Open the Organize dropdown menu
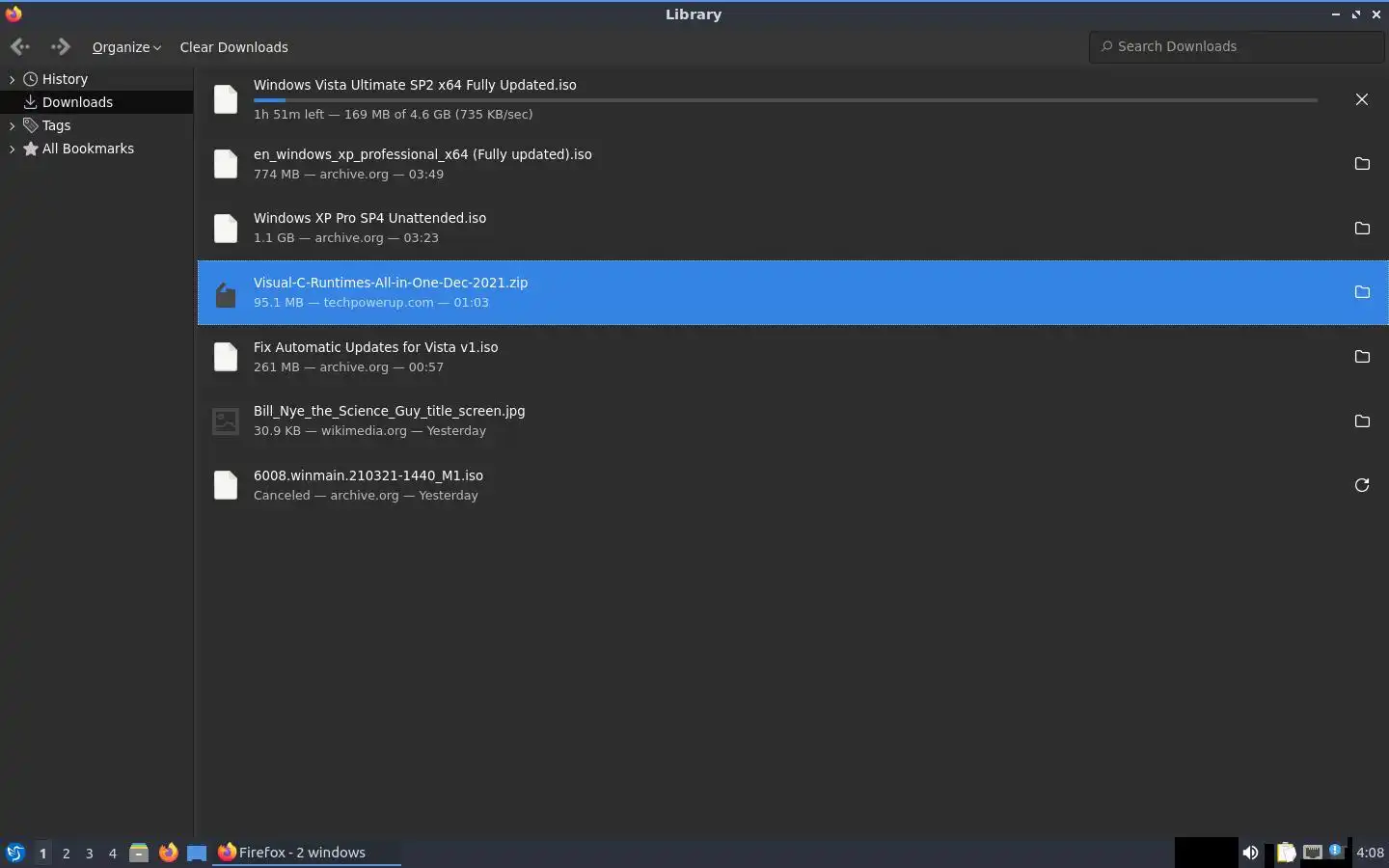The image size is (1389, 868). point(126,47)
